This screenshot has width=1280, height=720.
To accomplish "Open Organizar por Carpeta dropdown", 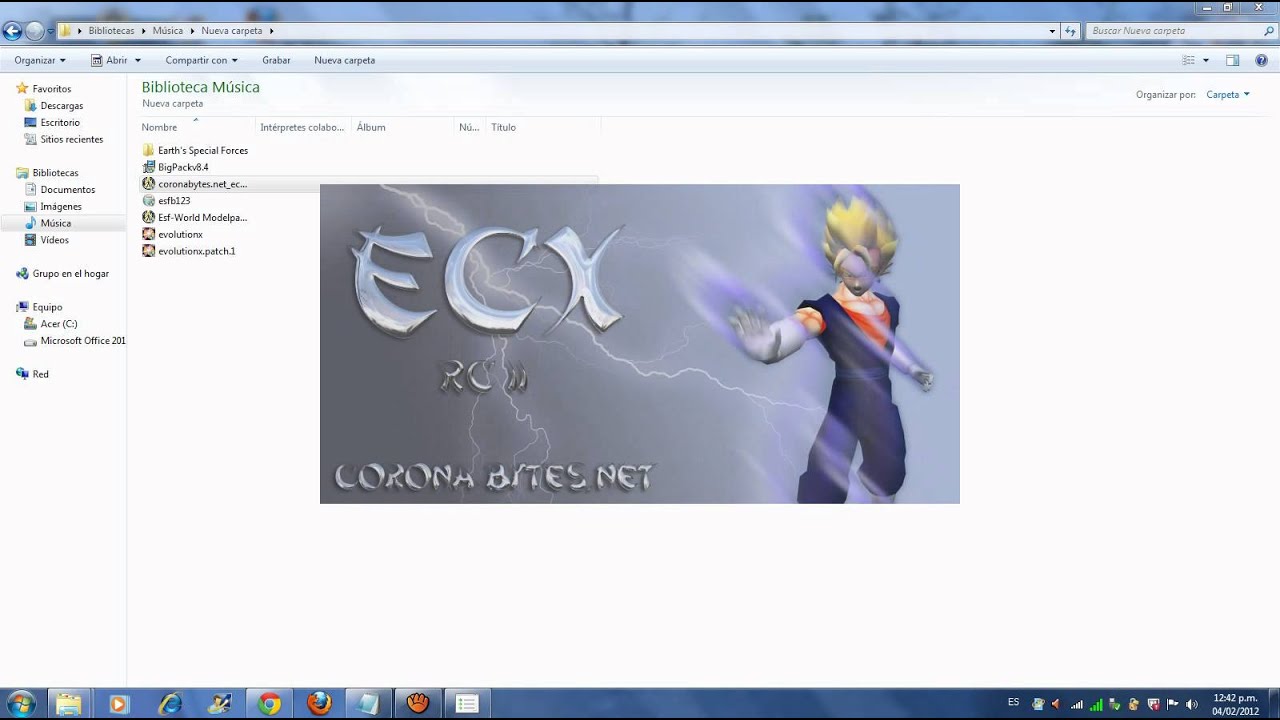I will pyautogui.click(x=1228, y=95).
